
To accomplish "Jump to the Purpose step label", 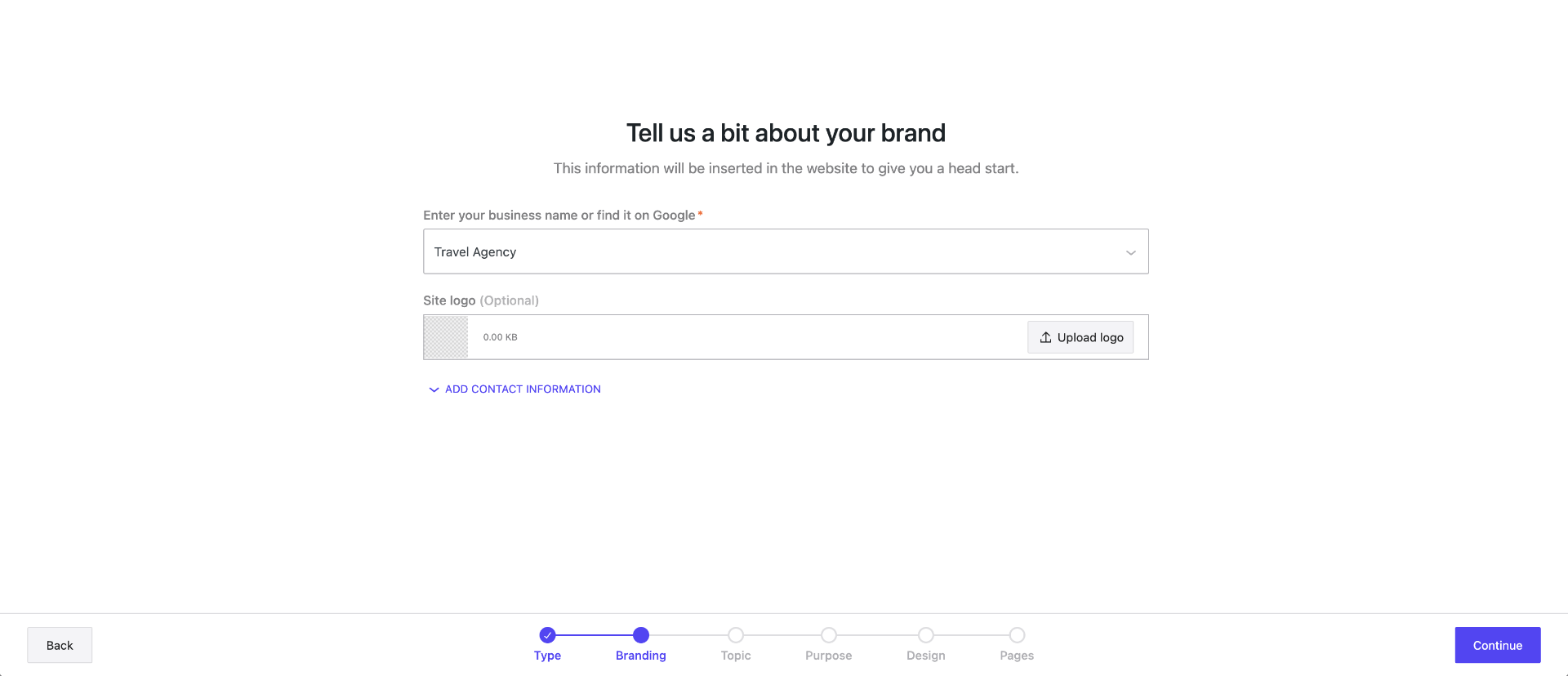I will coord(828,656).
